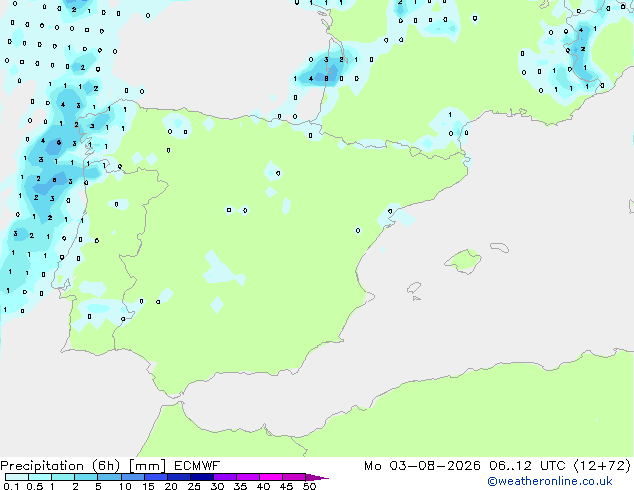
Task: Click the 15–20 mm blue legend swatch
Action: point(156,477)
